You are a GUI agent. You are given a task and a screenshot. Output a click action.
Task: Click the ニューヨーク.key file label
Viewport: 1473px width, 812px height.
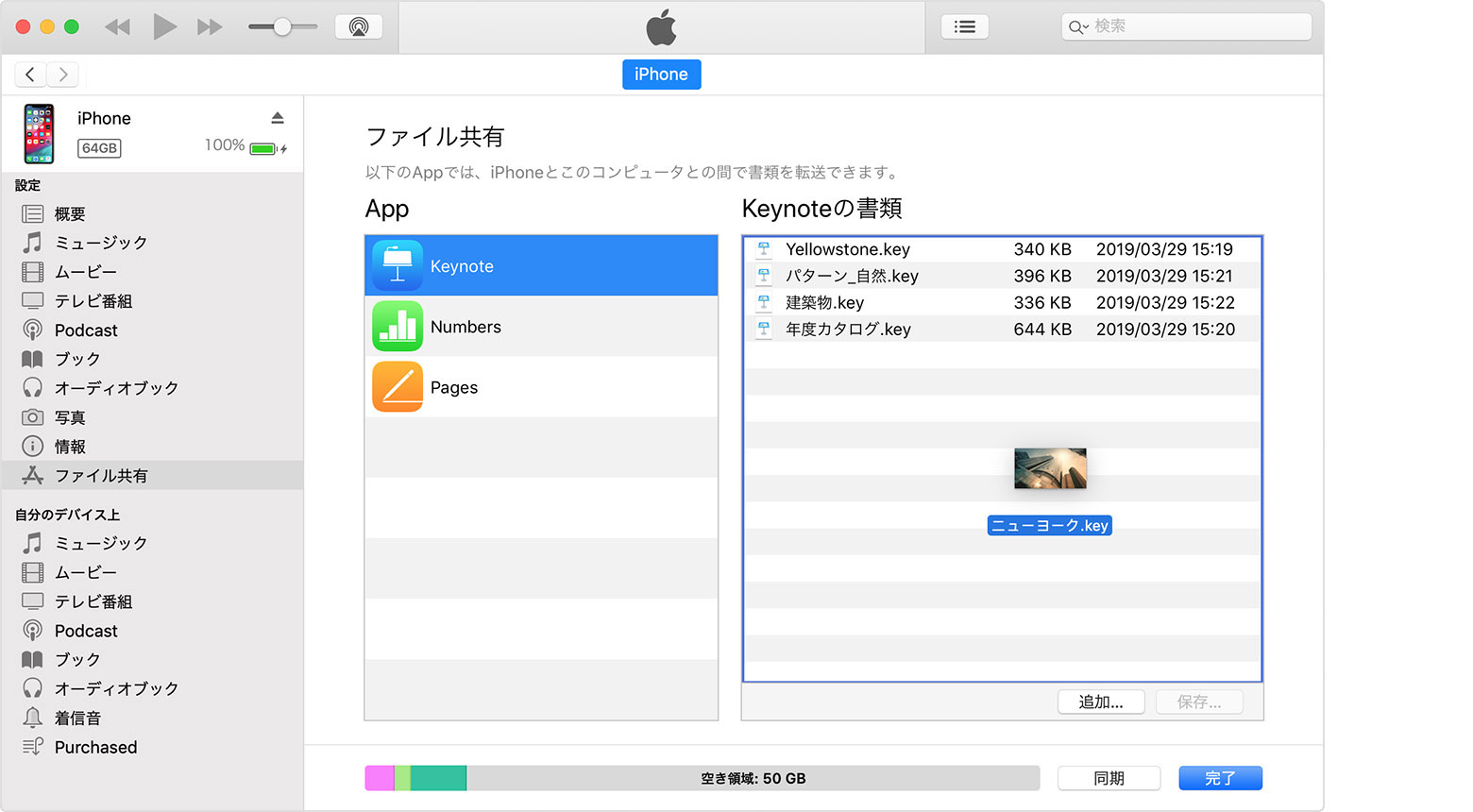(1050, 526)
